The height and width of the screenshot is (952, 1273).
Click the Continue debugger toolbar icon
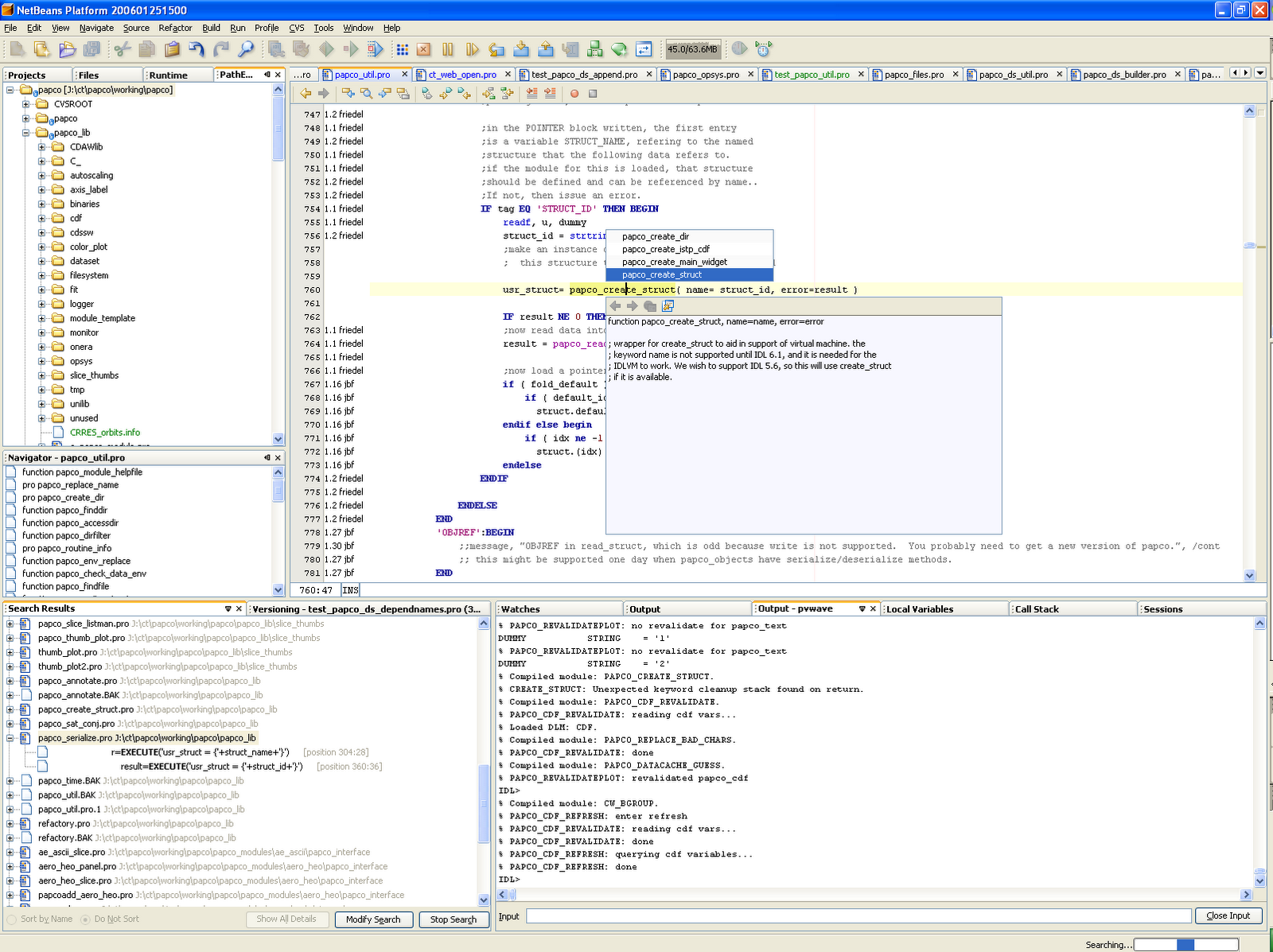473,49
